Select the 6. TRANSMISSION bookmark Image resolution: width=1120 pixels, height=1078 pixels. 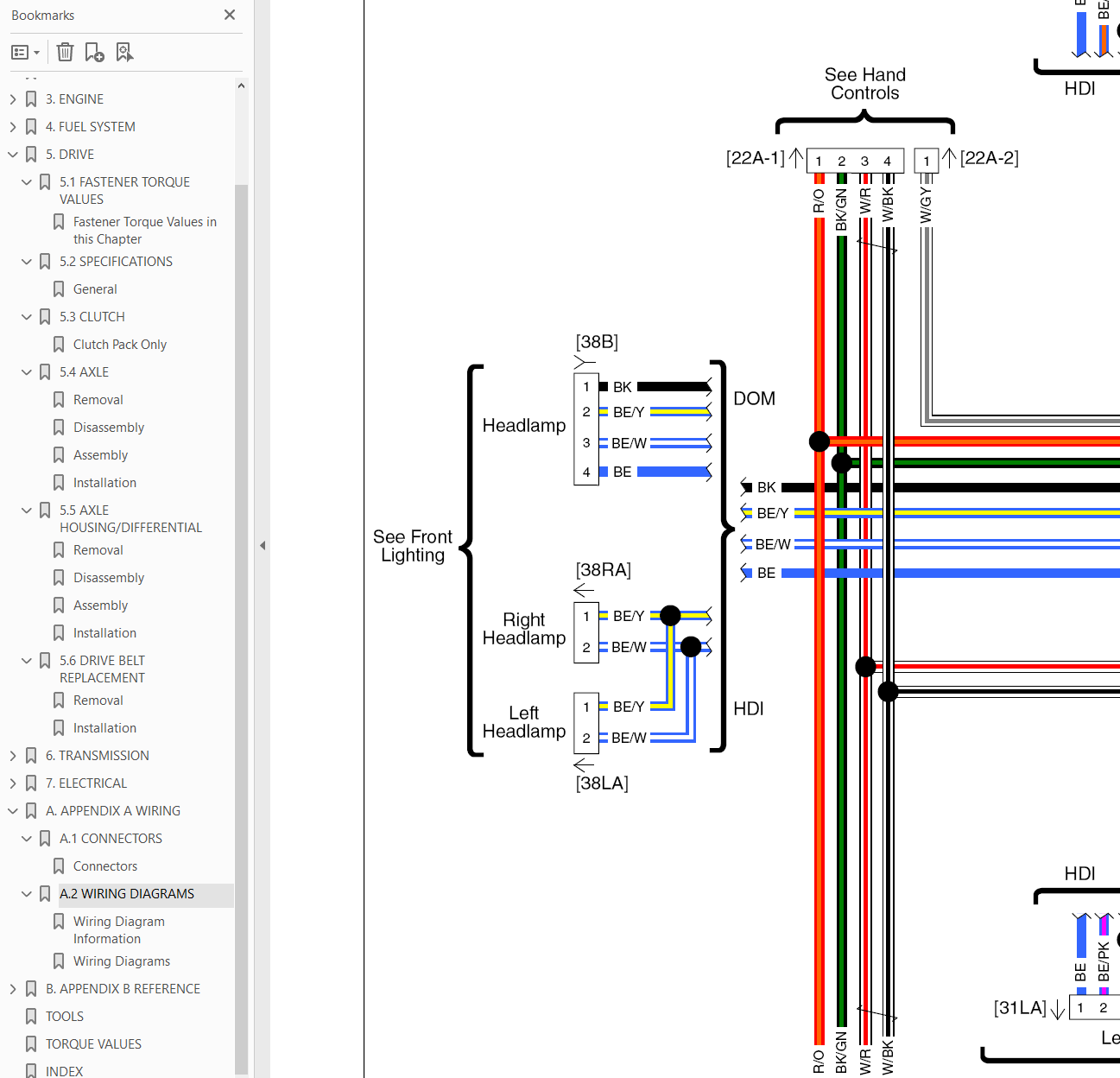click(x=97, y=756)
